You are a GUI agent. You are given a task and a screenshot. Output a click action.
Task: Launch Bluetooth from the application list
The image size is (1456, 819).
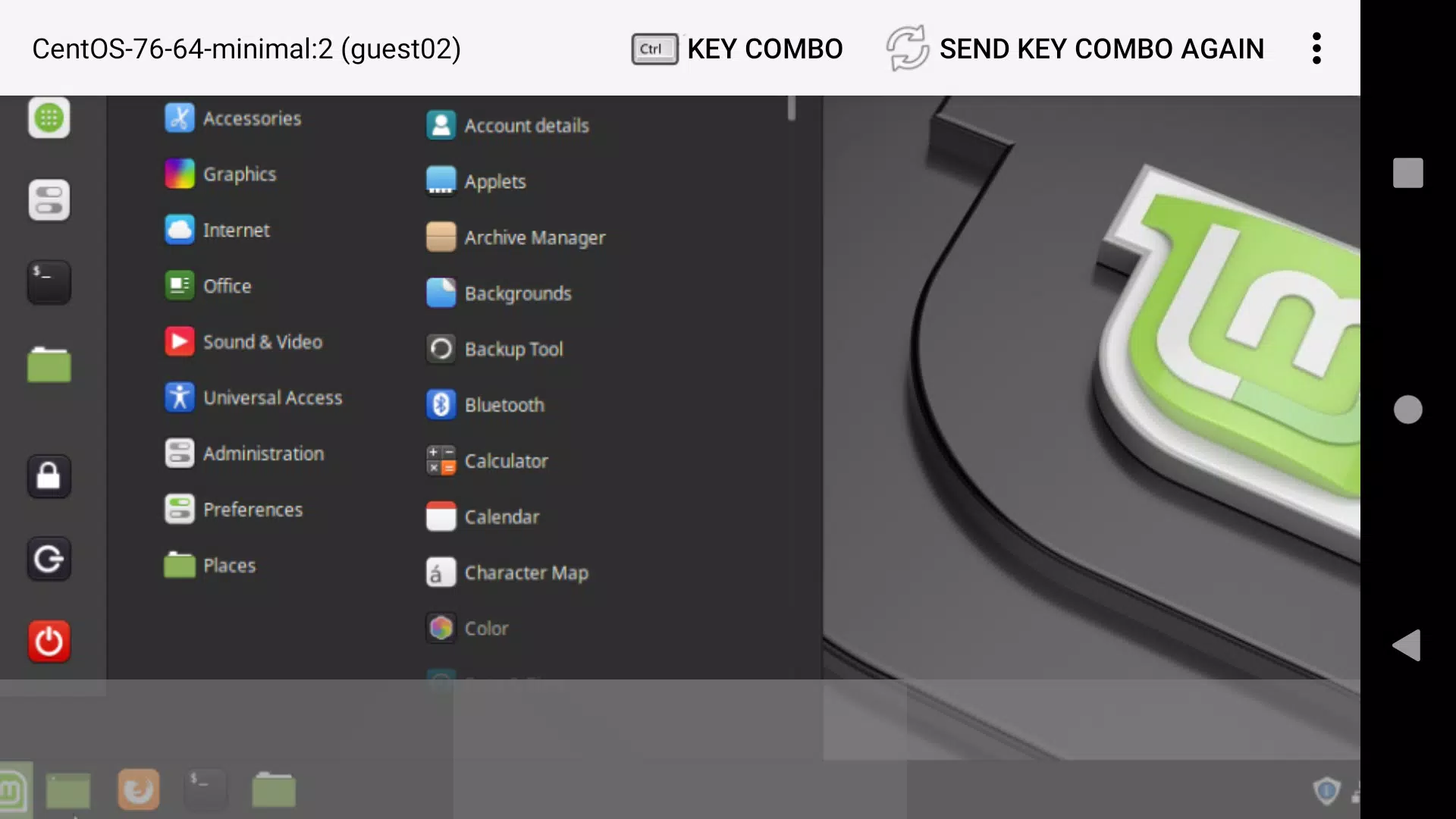pyautogui.click(x=486, y=405)
